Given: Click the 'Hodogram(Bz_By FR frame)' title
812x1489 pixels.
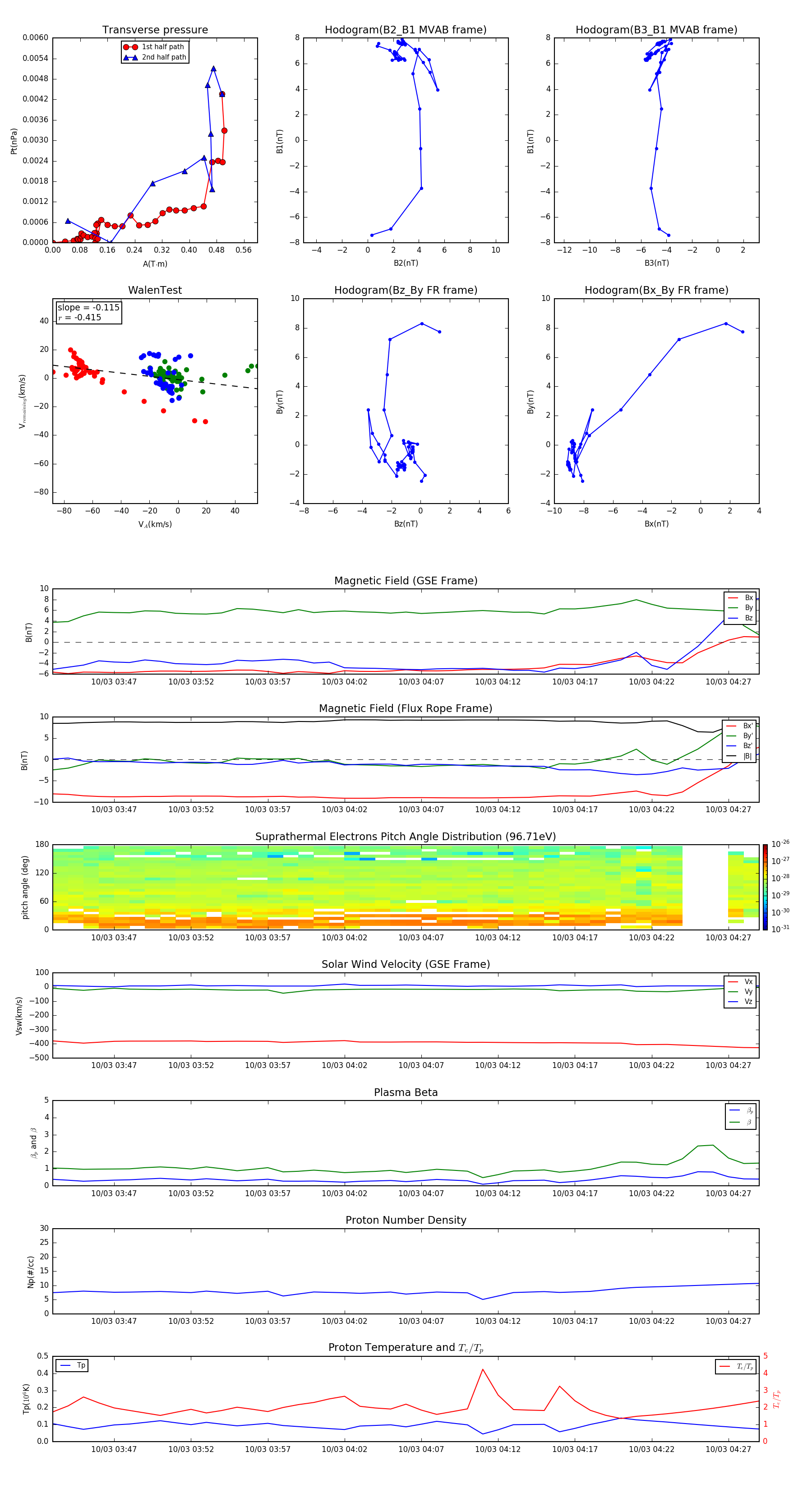Looking at the screenshot, I should (x=406, y=290).
